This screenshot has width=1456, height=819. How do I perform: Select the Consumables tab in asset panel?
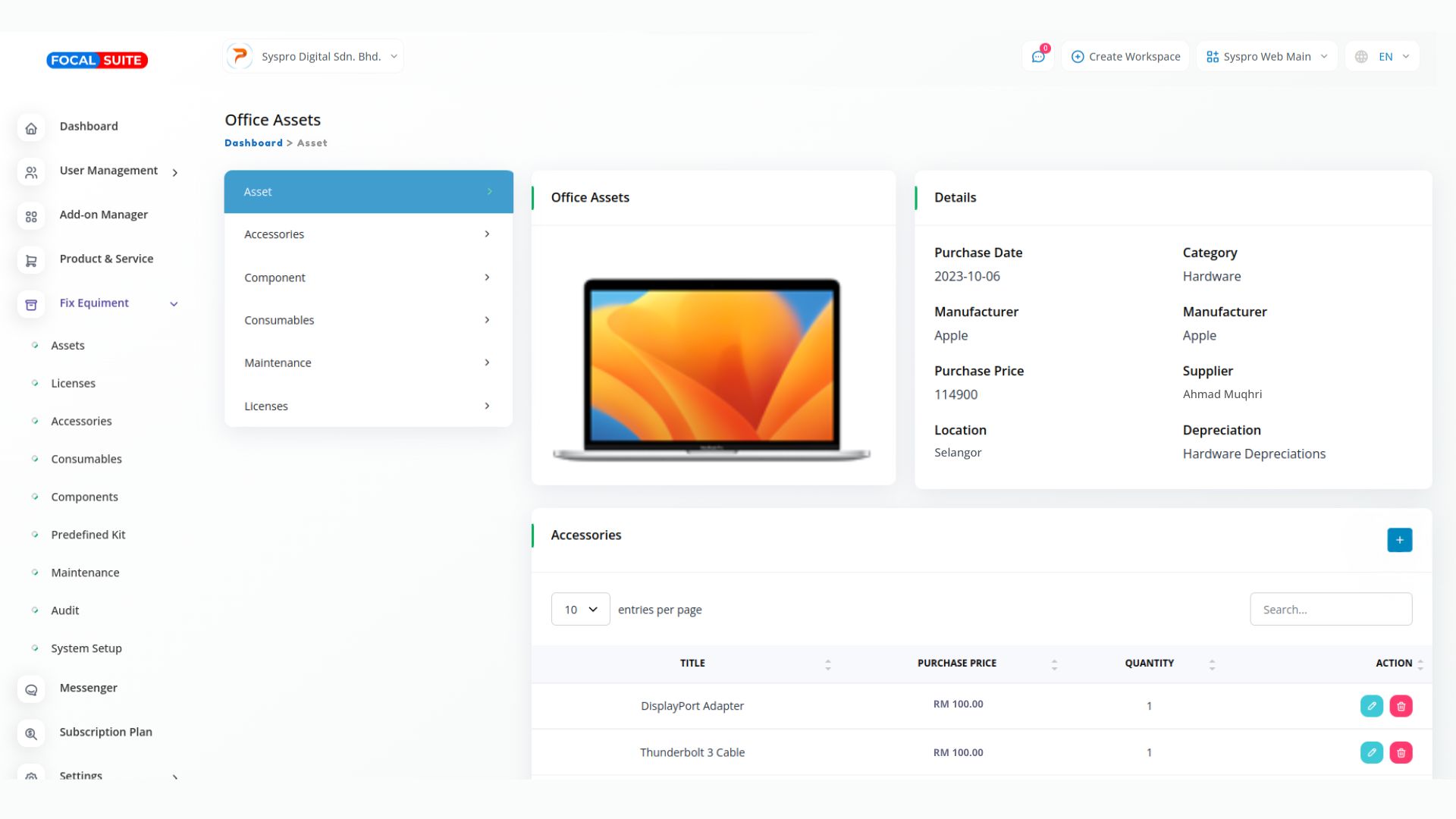tap(368, 320)
